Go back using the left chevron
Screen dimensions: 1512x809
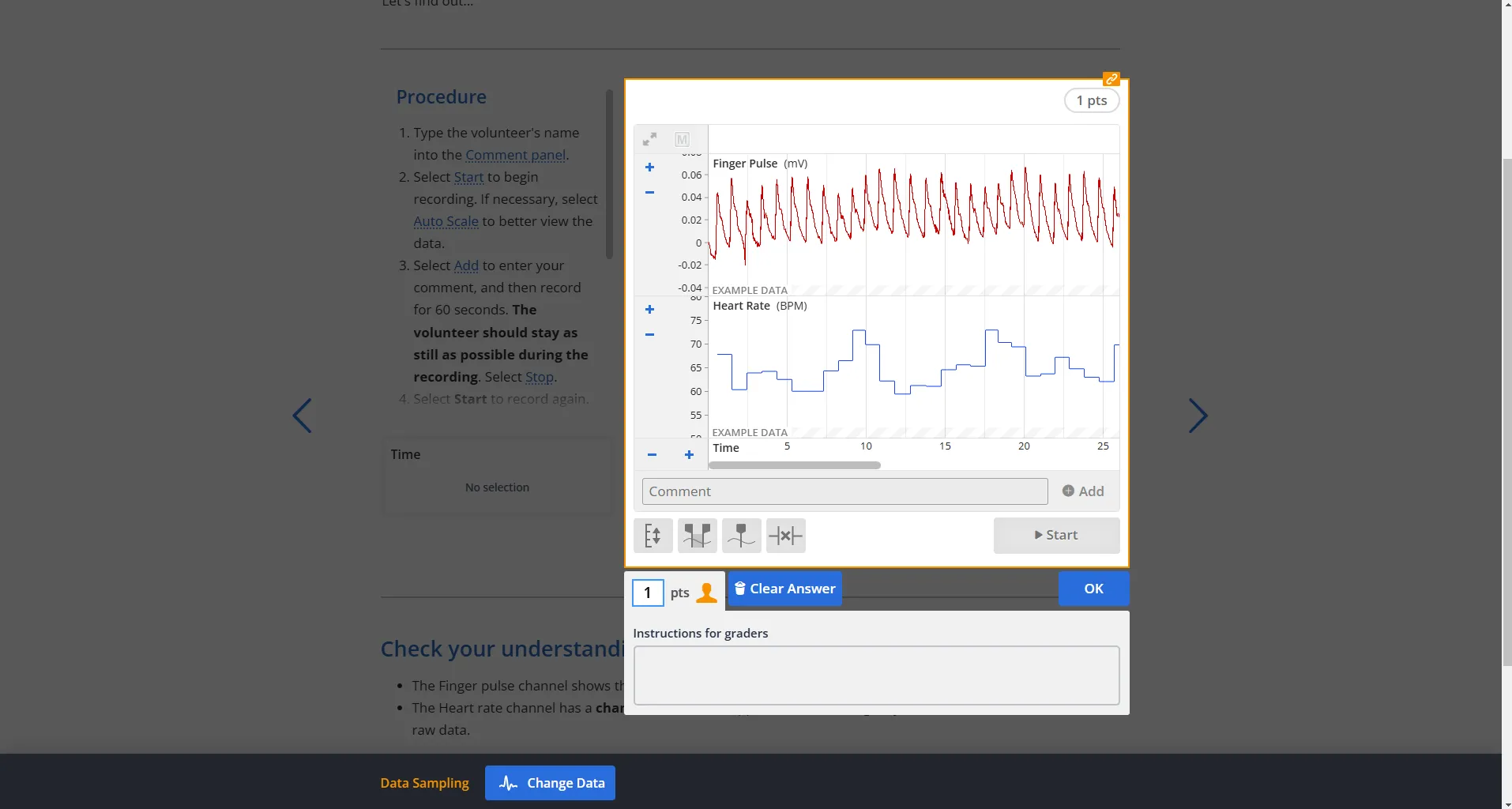click(x=303, y=416)
